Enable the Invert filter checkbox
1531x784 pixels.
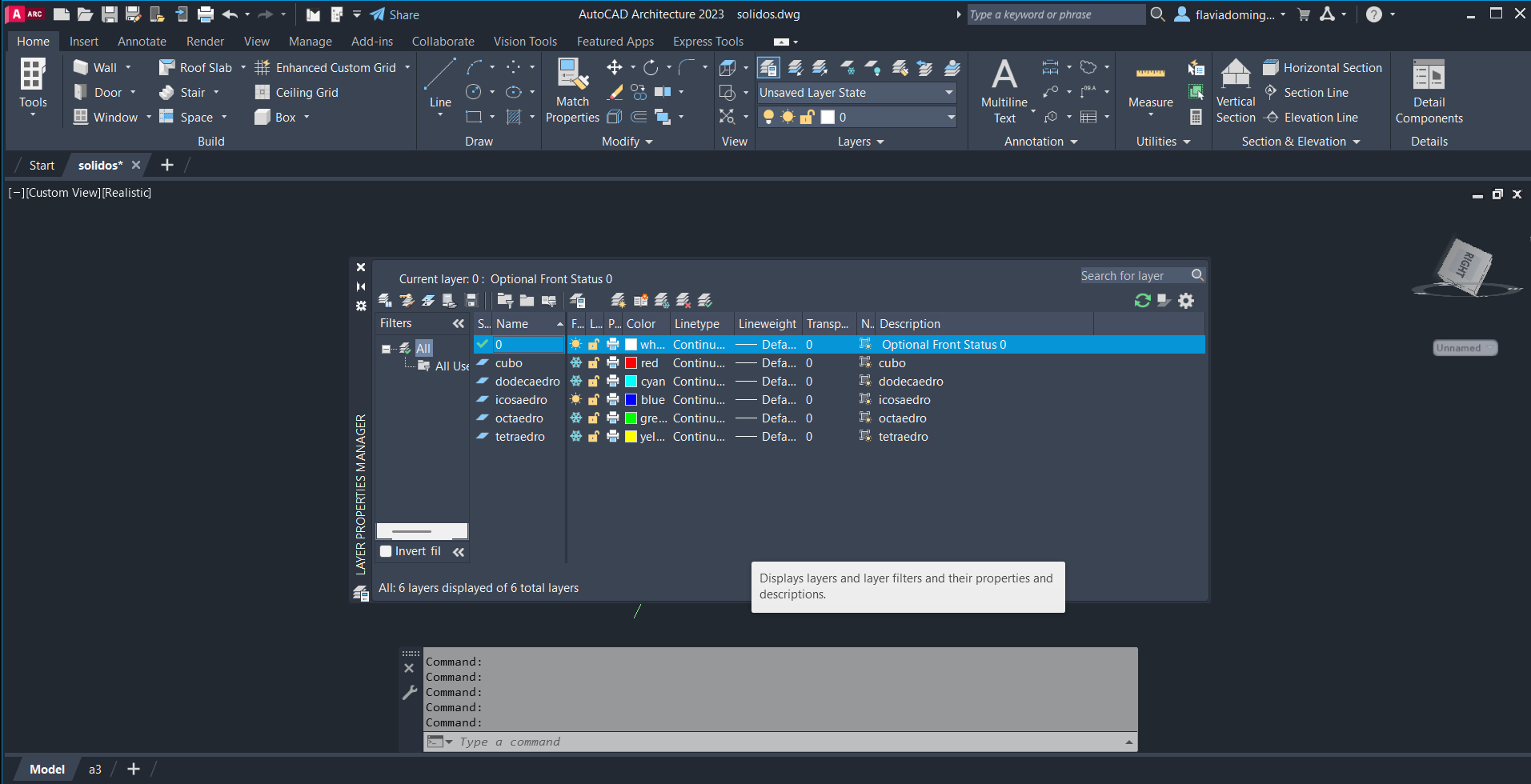pos(386,551)
